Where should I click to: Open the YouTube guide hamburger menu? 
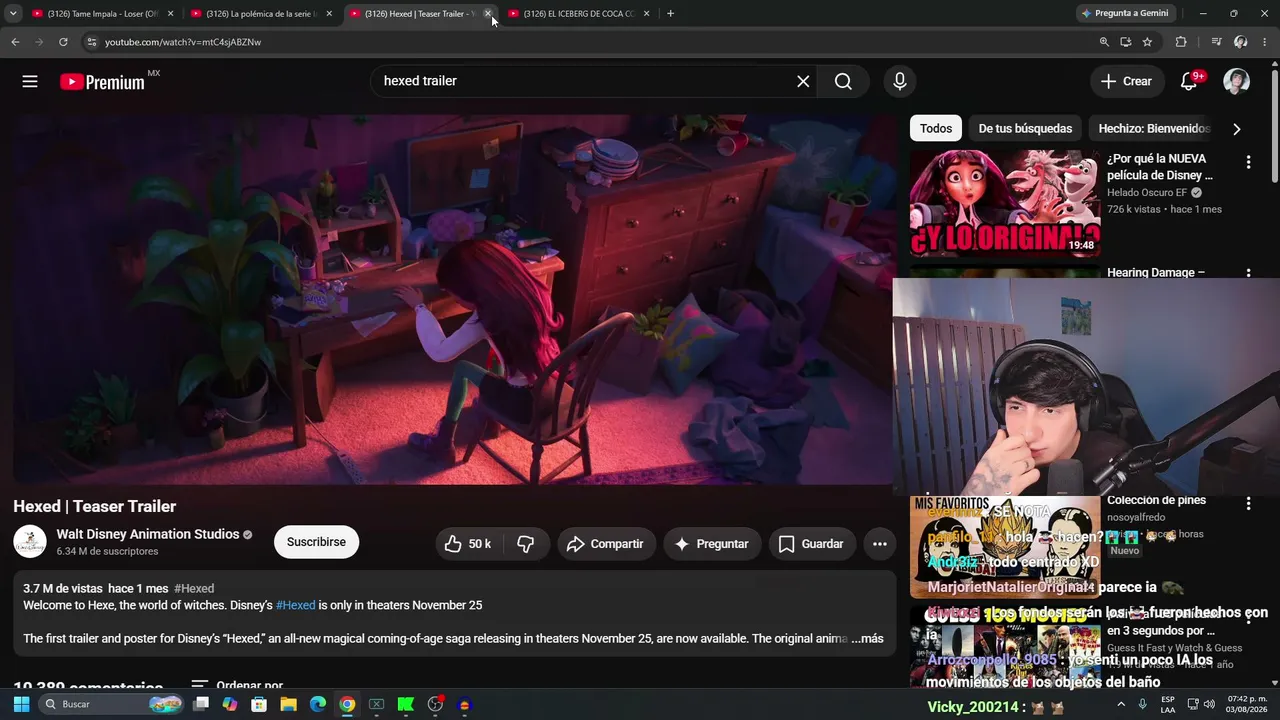pyautogui.click(x=30, y=81)
